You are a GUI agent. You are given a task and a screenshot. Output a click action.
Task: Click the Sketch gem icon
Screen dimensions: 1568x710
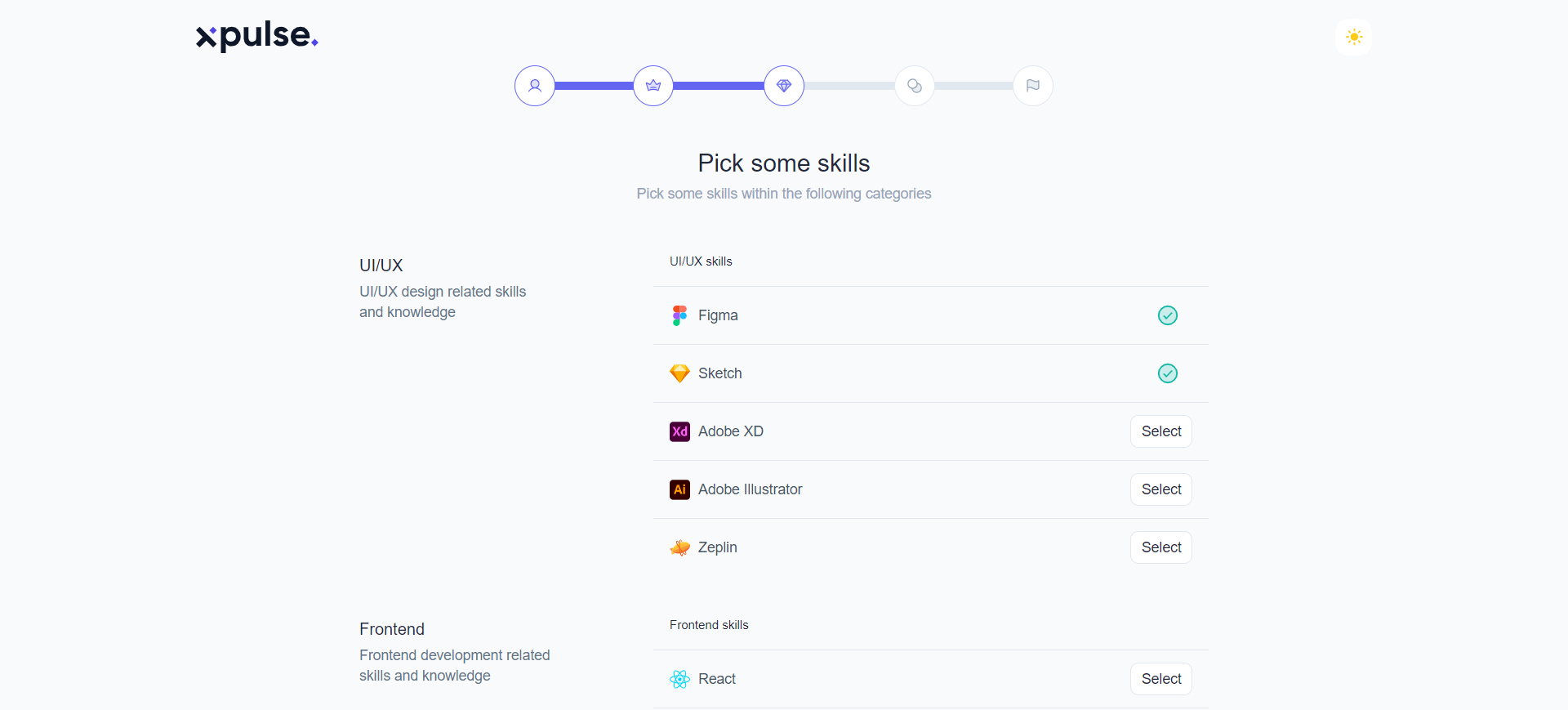coord(679,373)
